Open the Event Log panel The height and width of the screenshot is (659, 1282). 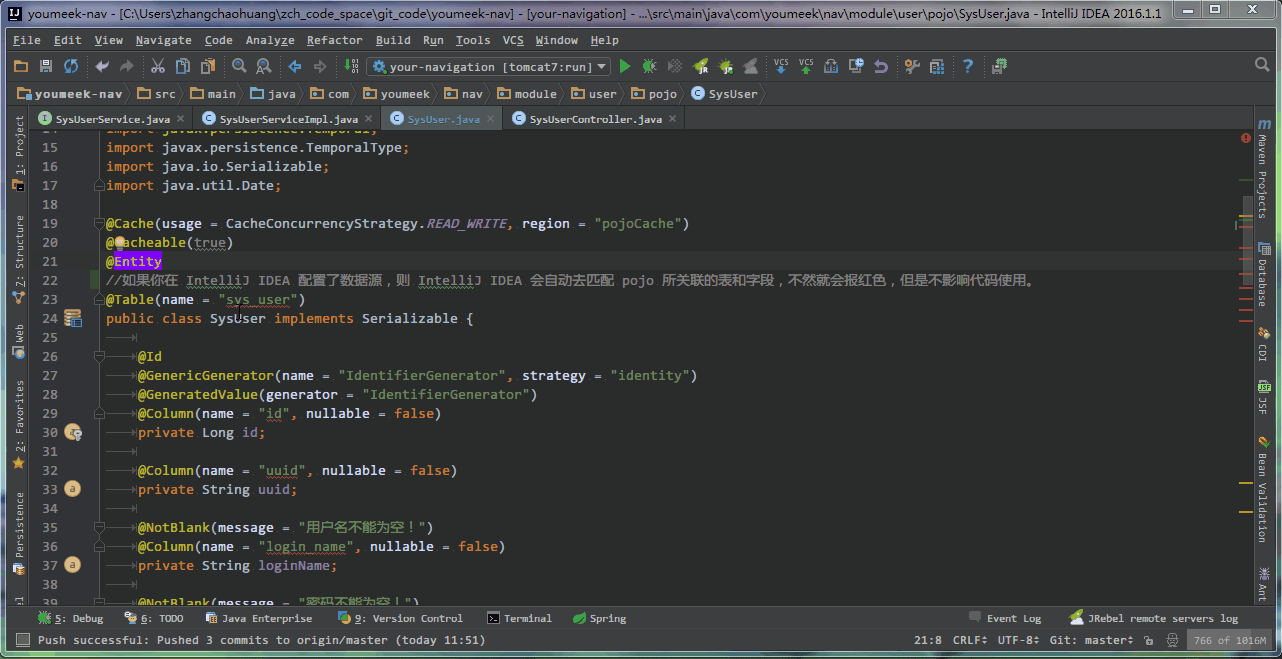click(x=1005, y=618)
